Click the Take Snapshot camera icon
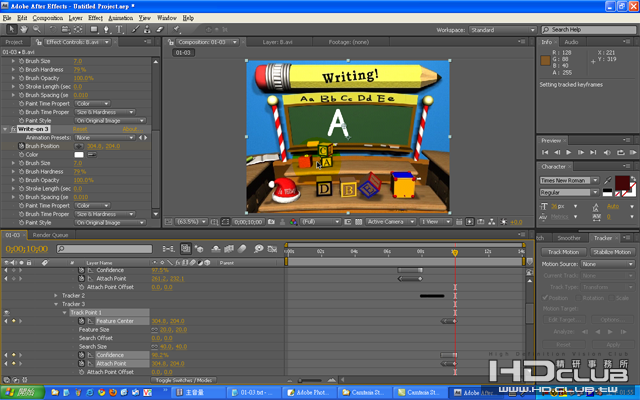640x400 pixels. [271, 222]
